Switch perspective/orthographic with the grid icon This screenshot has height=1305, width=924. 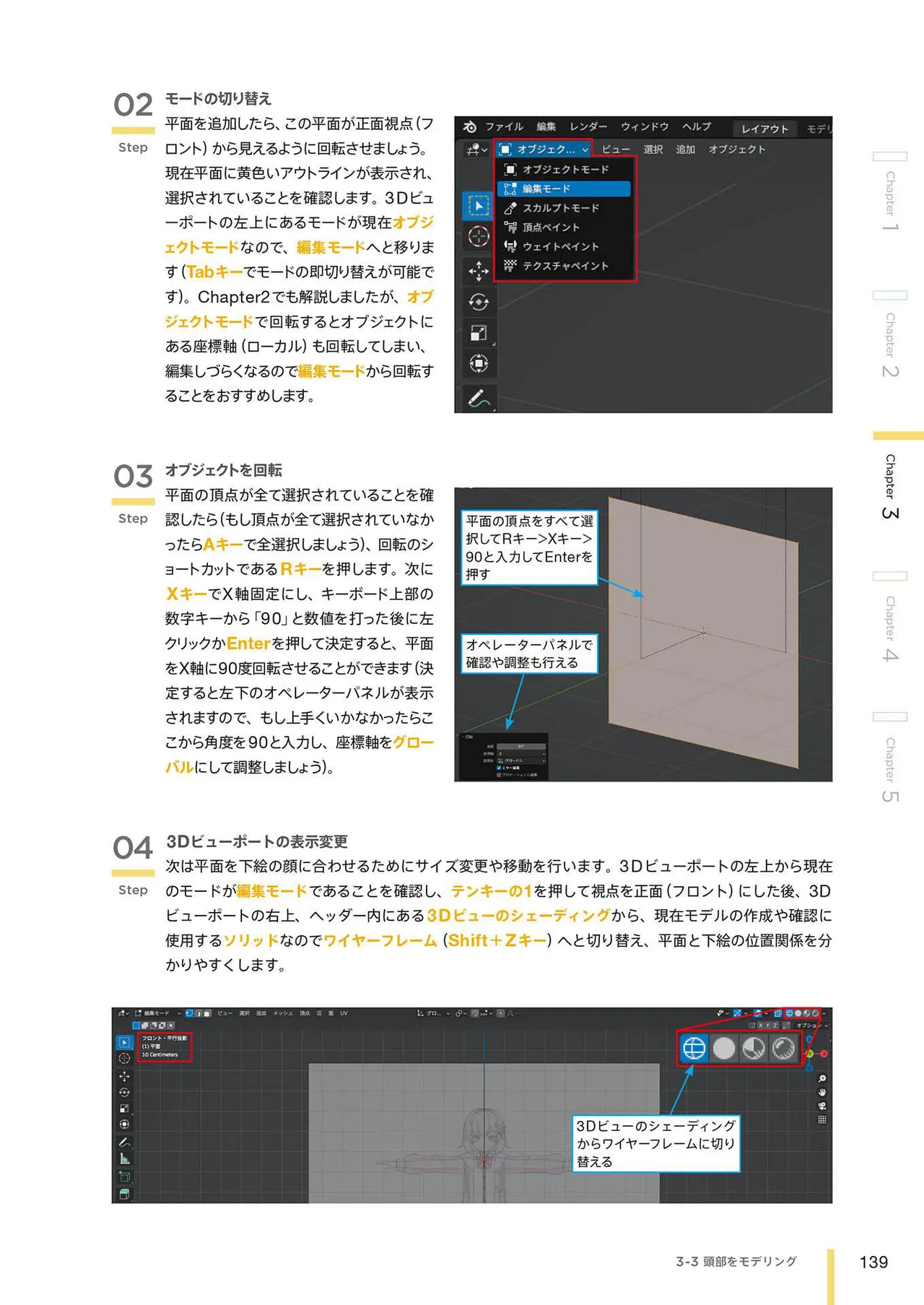pos(822,1120)
